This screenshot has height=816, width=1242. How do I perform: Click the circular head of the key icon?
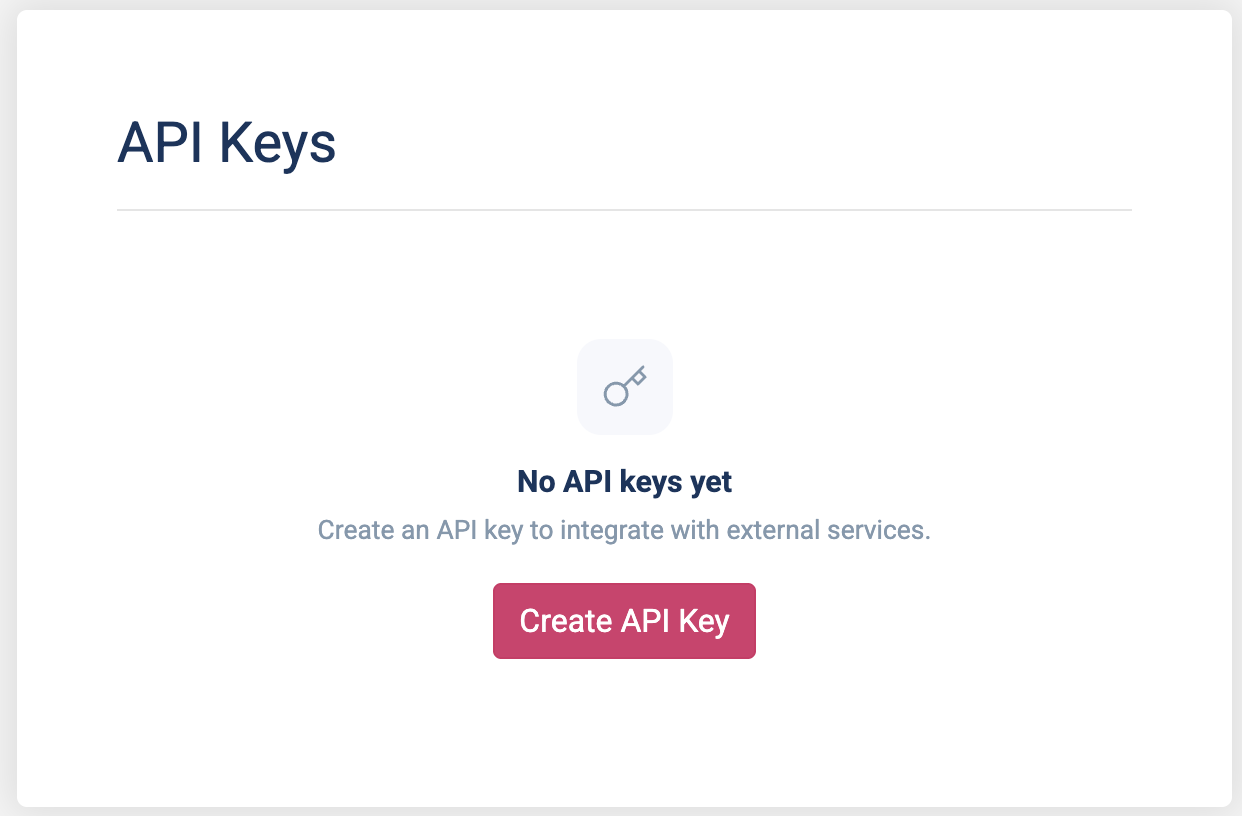[616, 394]
